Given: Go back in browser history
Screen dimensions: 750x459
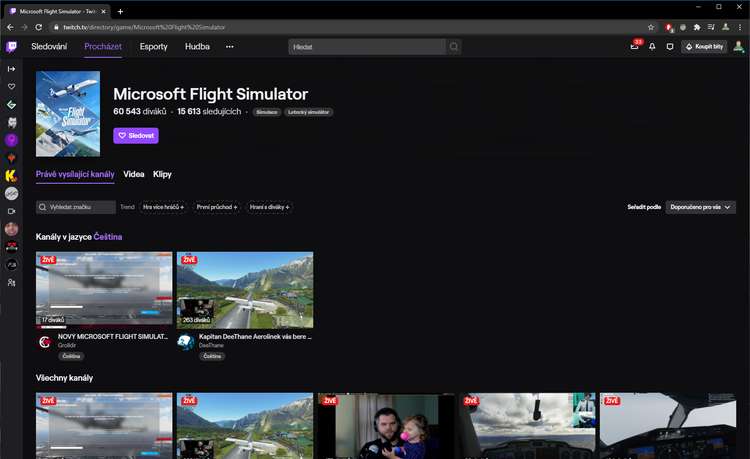Looking at the screenshot, I should coord(10,27).
